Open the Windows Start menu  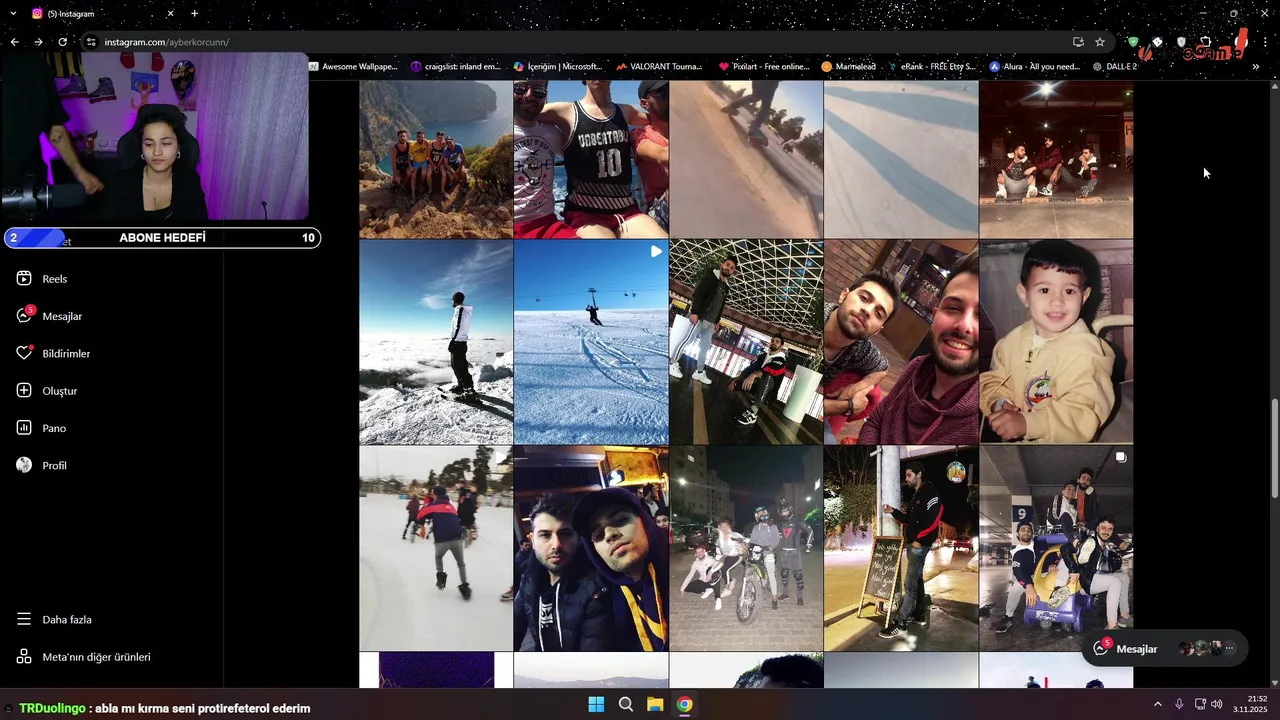pyautogui.click(x=596, y=704)
